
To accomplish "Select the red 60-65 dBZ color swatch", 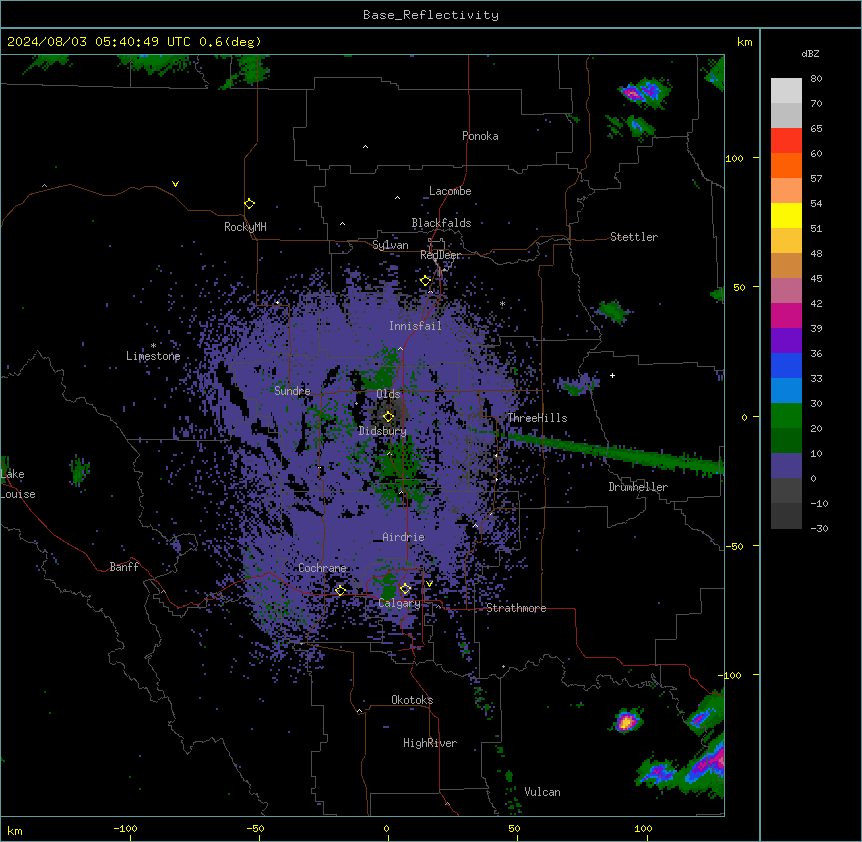I will [786, 141].
